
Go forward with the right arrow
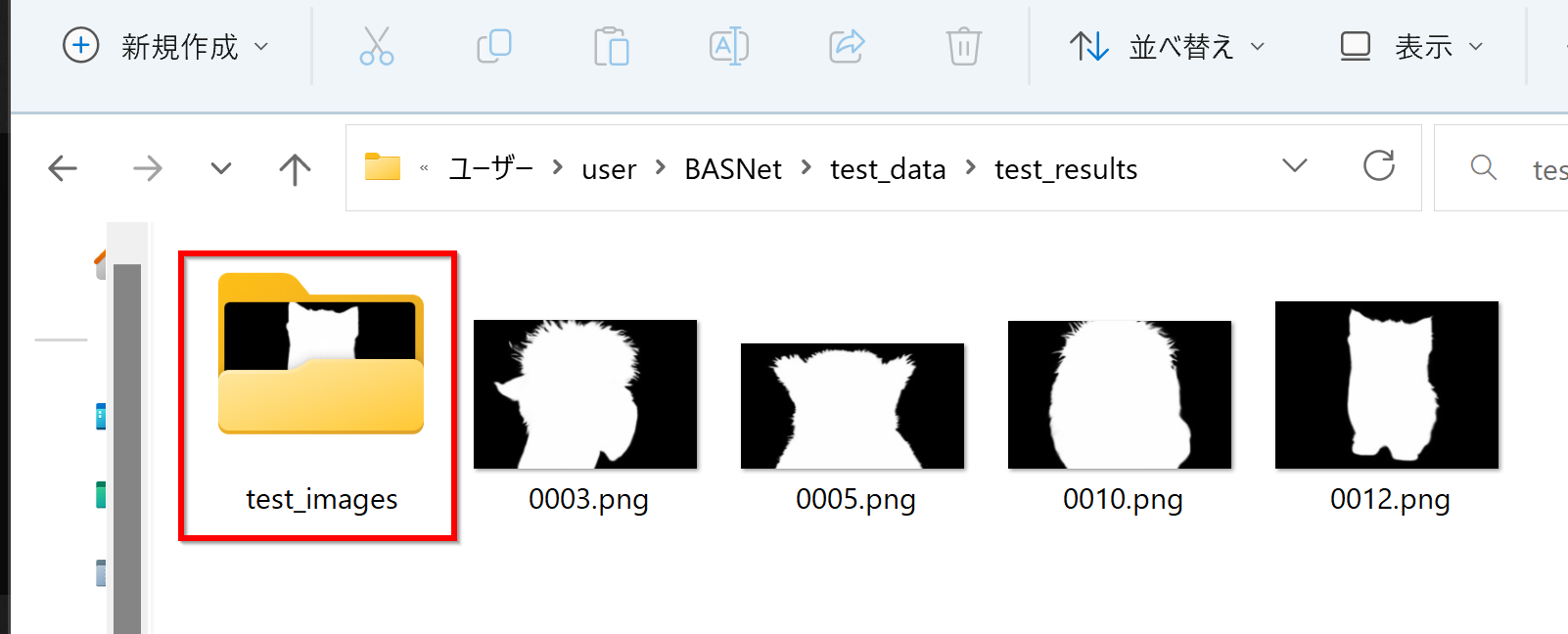pos(148,168)
